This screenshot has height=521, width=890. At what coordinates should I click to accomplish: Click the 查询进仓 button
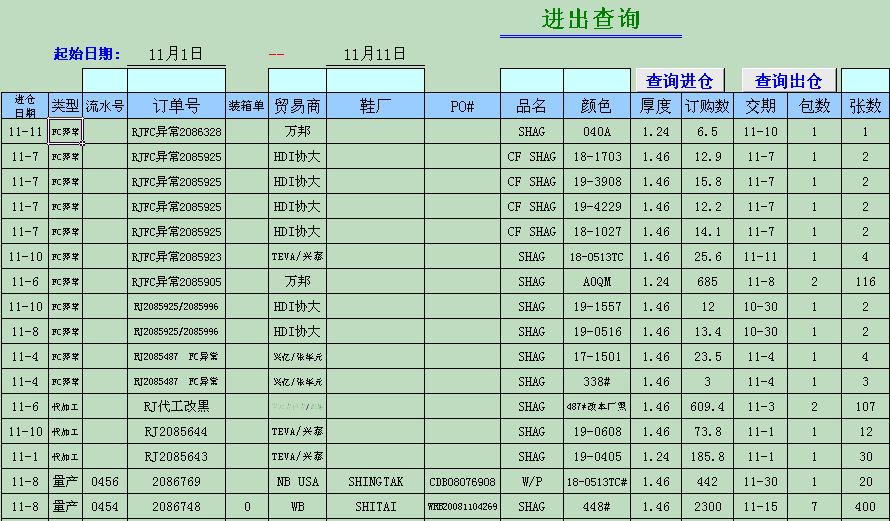point(679,81)
